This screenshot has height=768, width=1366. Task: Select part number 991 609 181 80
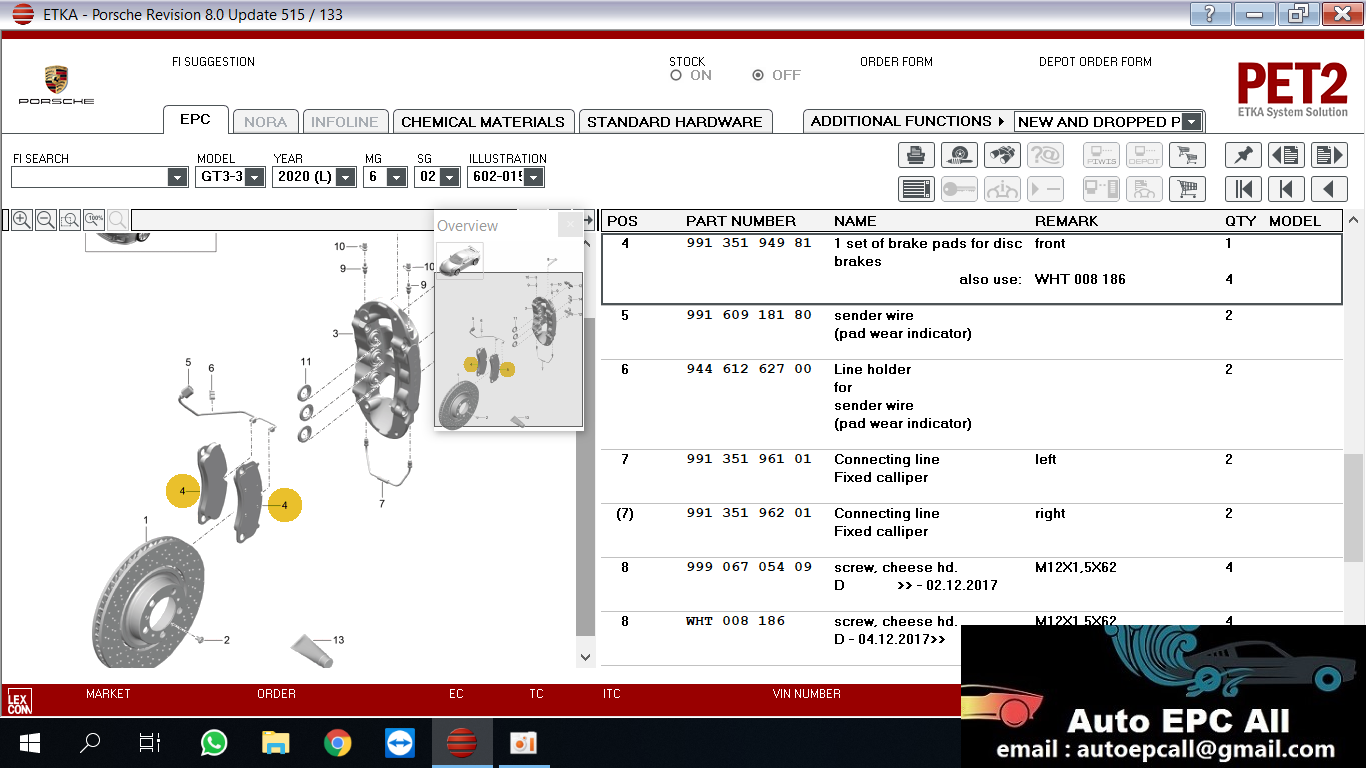pyautogui.click(x=749, y=315)
